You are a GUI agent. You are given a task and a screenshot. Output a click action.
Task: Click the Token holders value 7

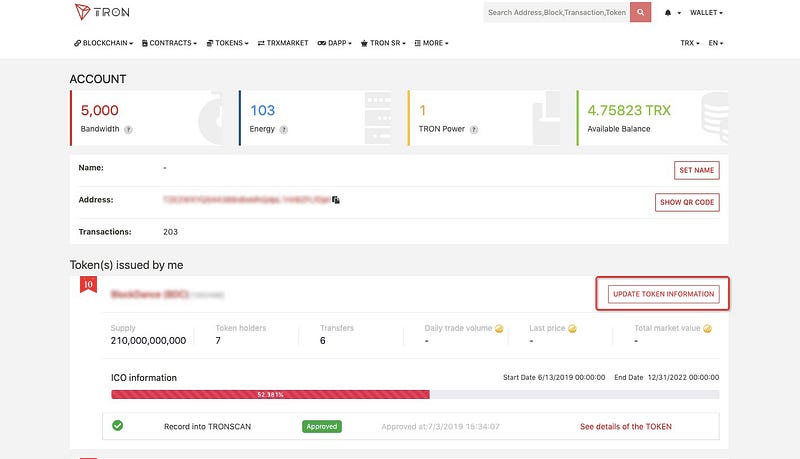pos(218,341)
